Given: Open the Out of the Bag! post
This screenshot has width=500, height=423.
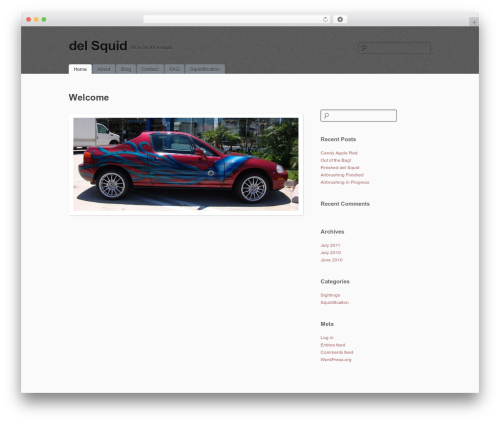Looking at the screenshot, I should click(336, 160).
